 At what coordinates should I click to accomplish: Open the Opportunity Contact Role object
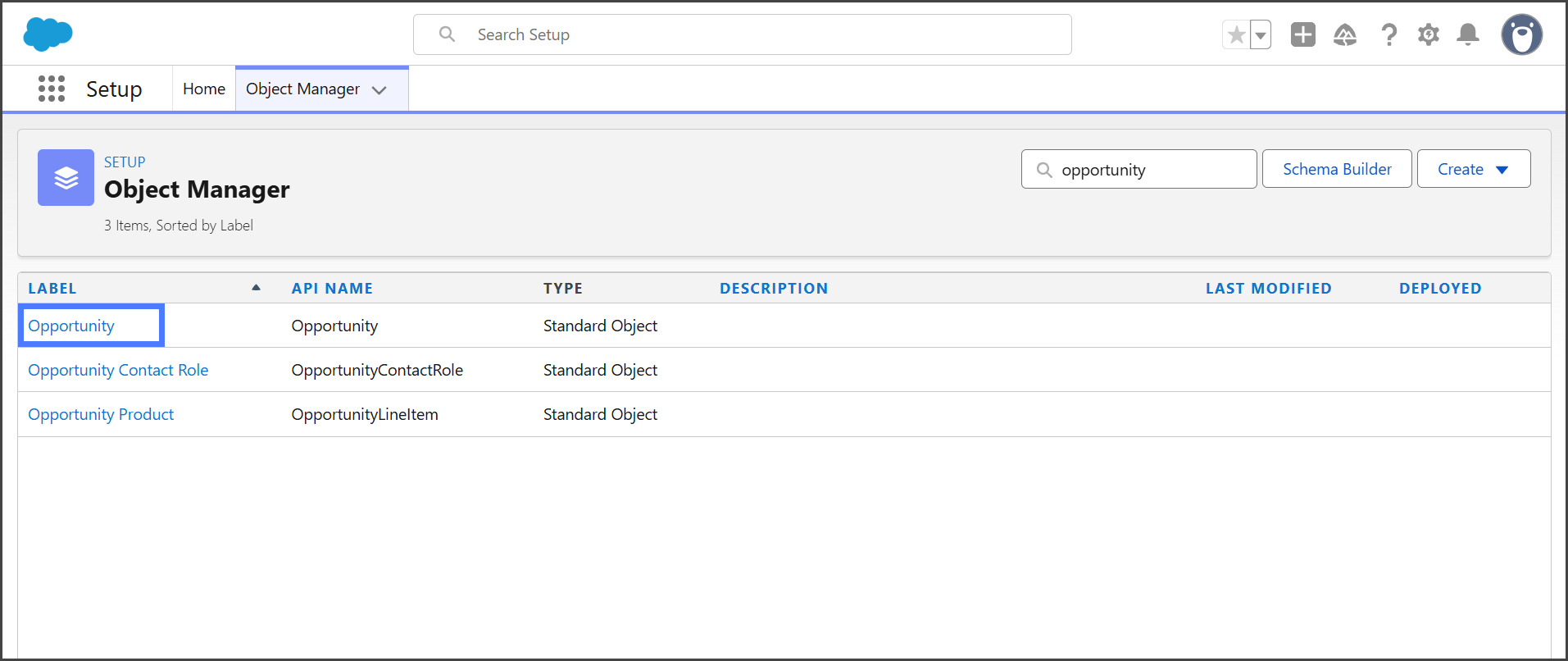click(118, 370)
